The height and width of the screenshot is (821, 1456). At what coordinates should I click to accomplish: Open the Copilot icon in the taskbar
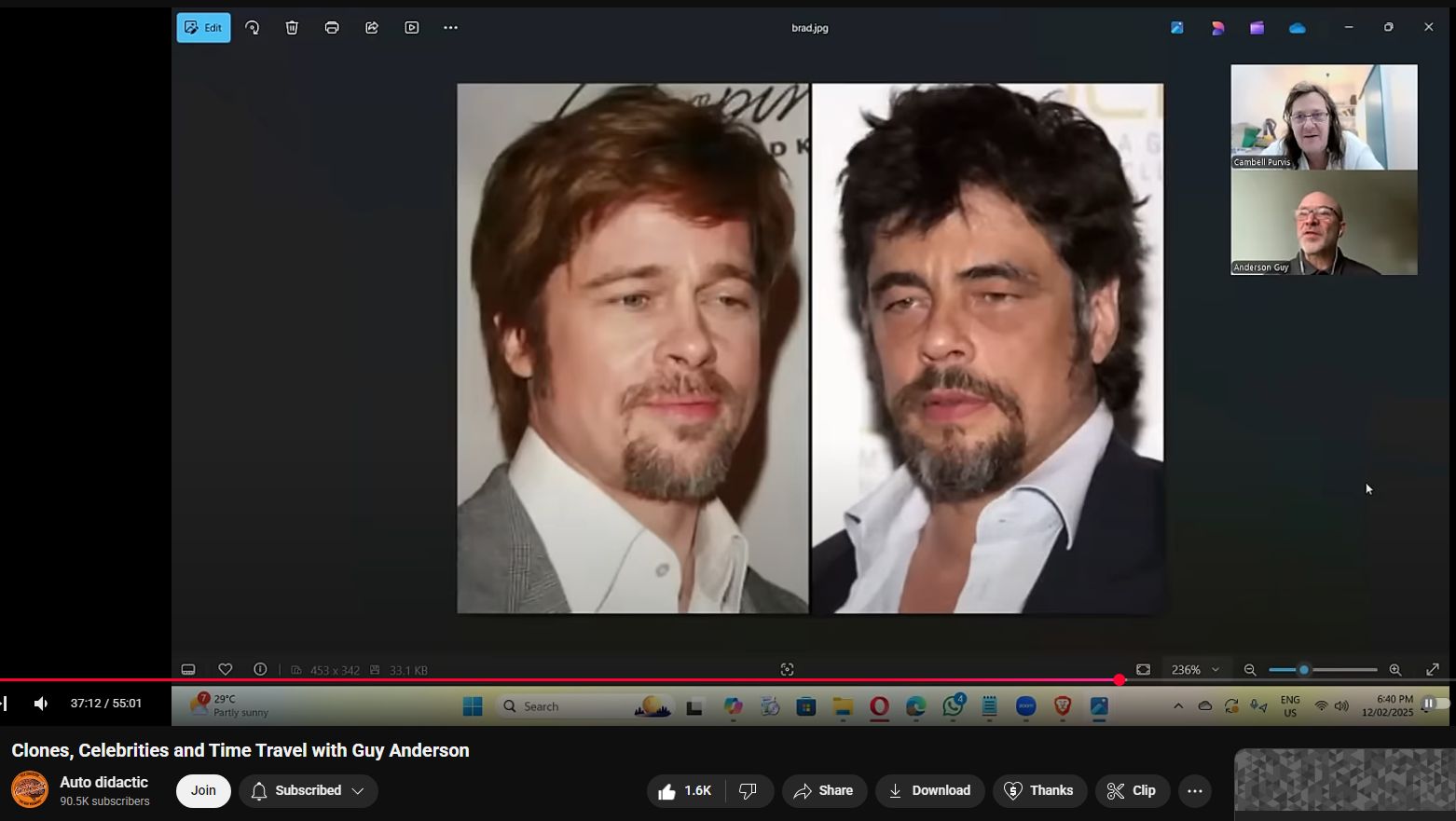(x=734, y=707)
